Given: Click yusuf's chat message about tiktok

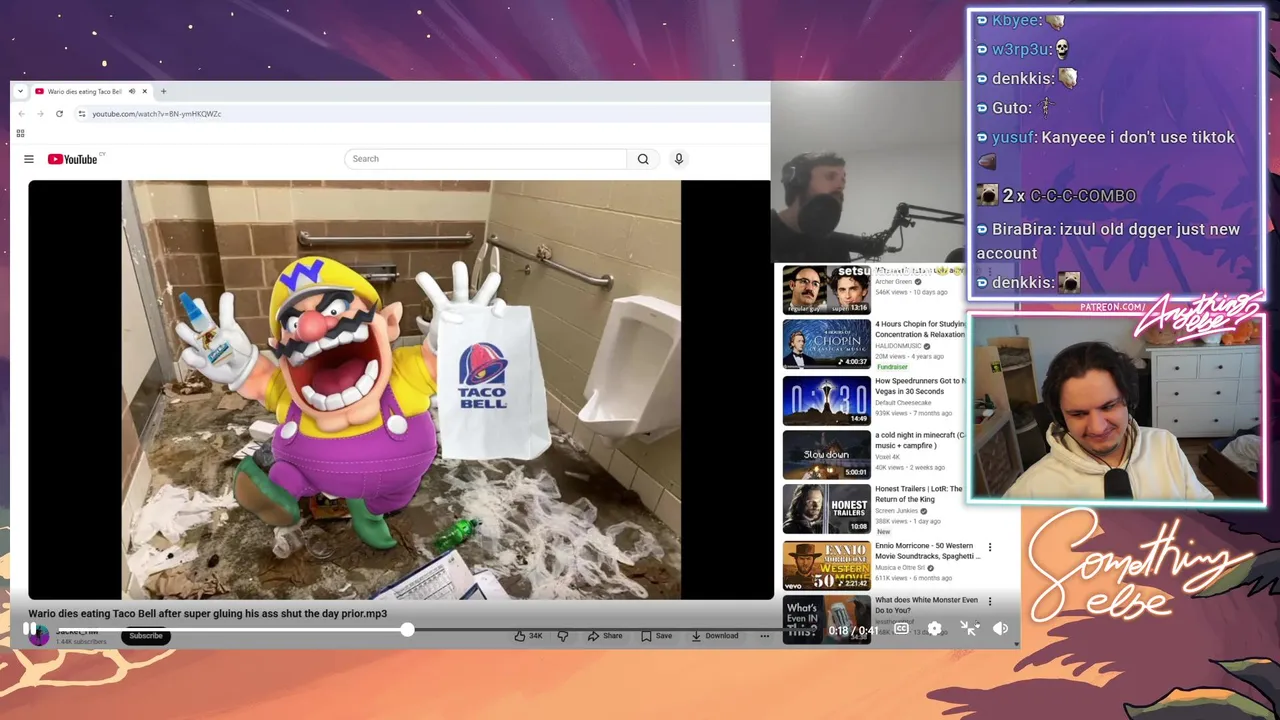Looking at the screenshot, I should tap(1105, 148).
